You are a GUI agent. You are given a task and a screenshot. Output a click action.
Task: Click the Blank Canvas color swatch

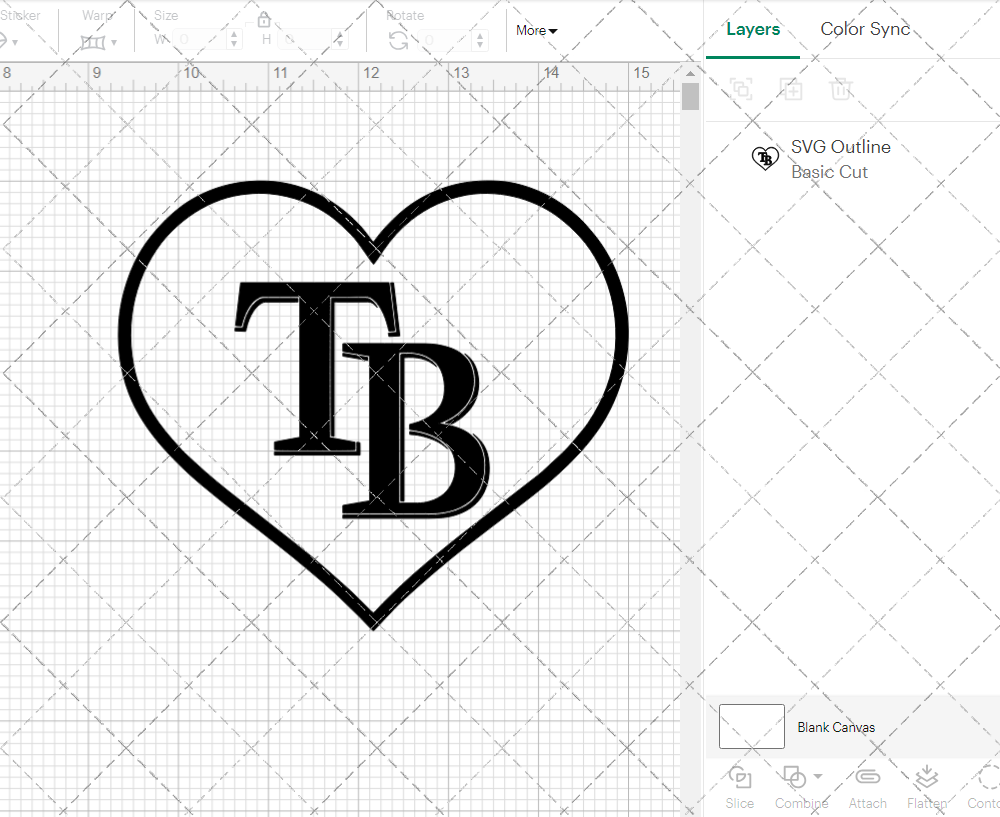[x=751, y=727]
